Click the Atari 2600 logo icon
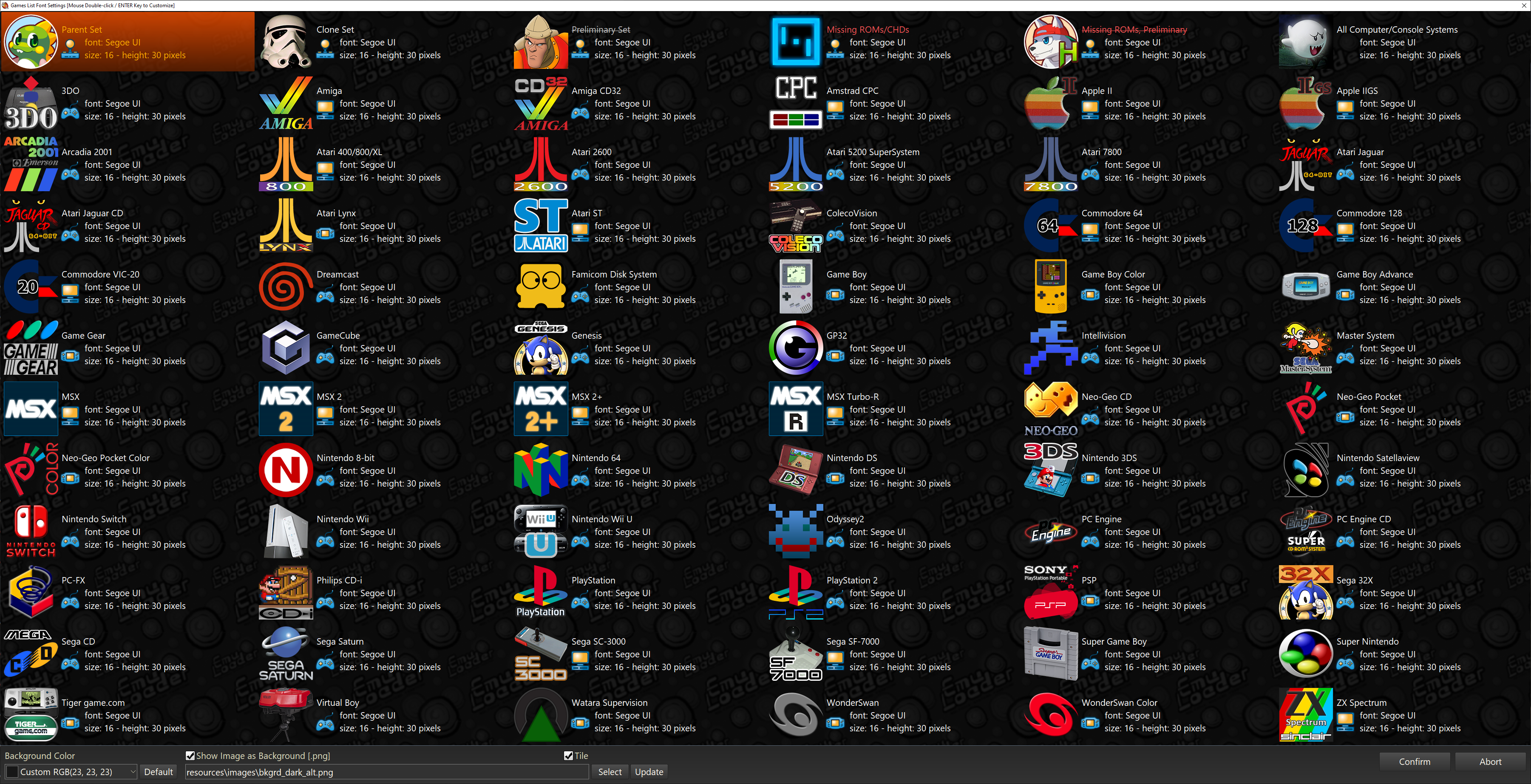The height and width of the screenshot is (784, 1531). click(x=540, y=164)
